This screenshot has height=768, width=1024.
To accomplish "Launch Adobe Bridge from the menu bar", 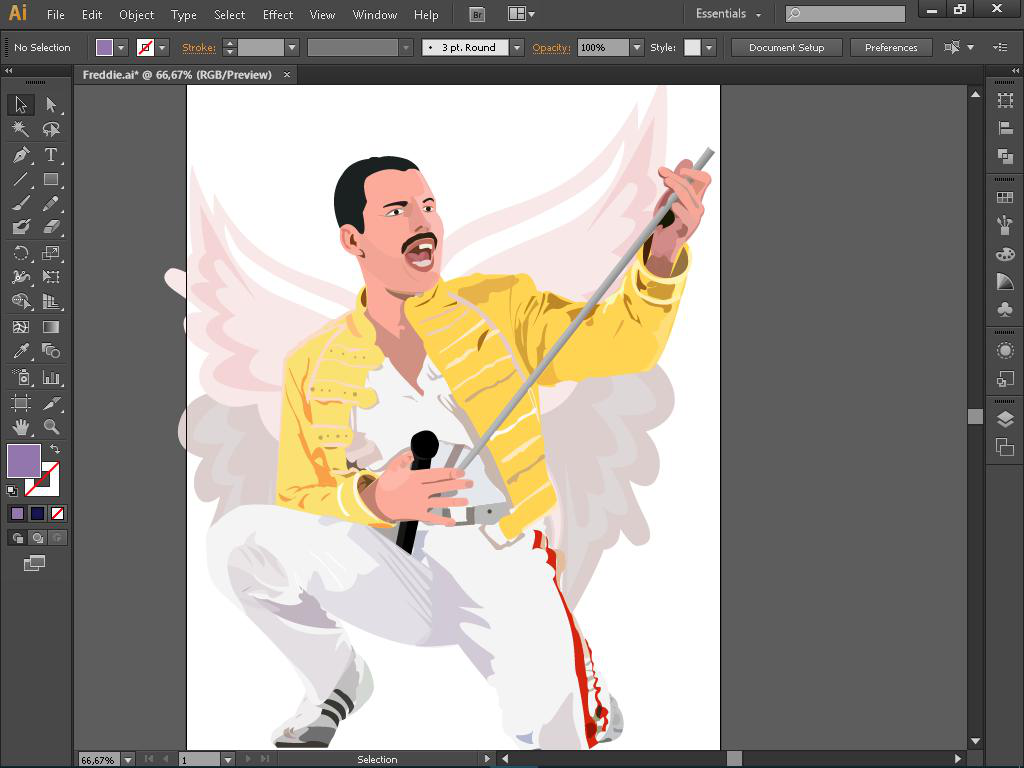I will pos(477,15).
